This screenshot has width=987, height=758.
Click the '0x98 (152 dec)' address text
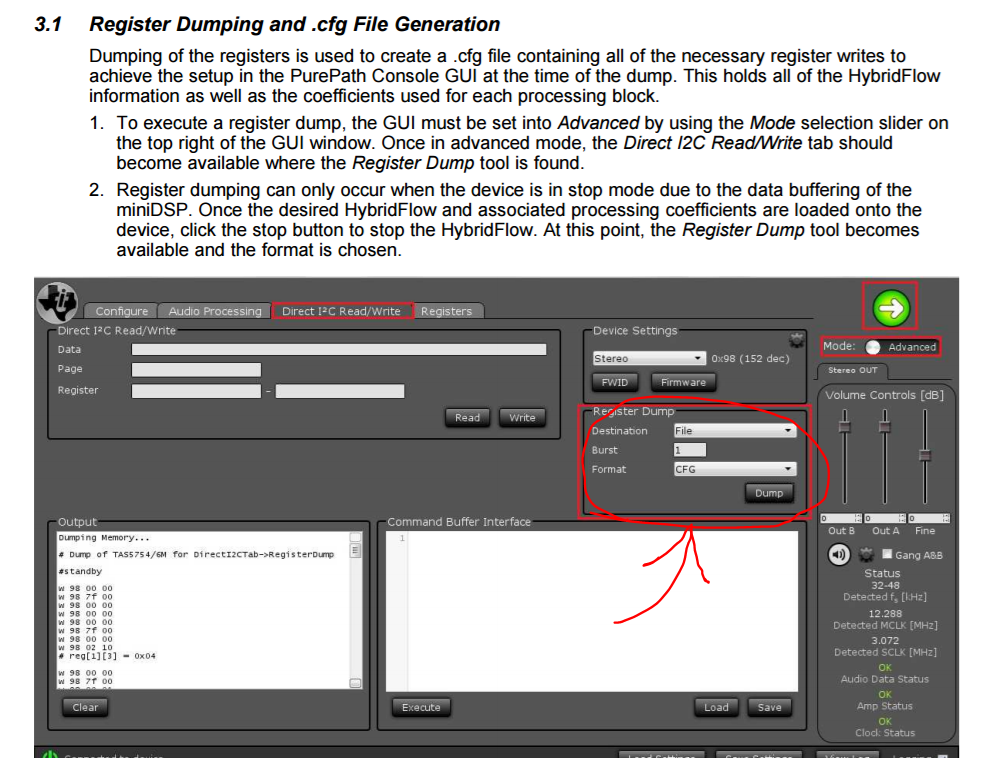(750, 358)
